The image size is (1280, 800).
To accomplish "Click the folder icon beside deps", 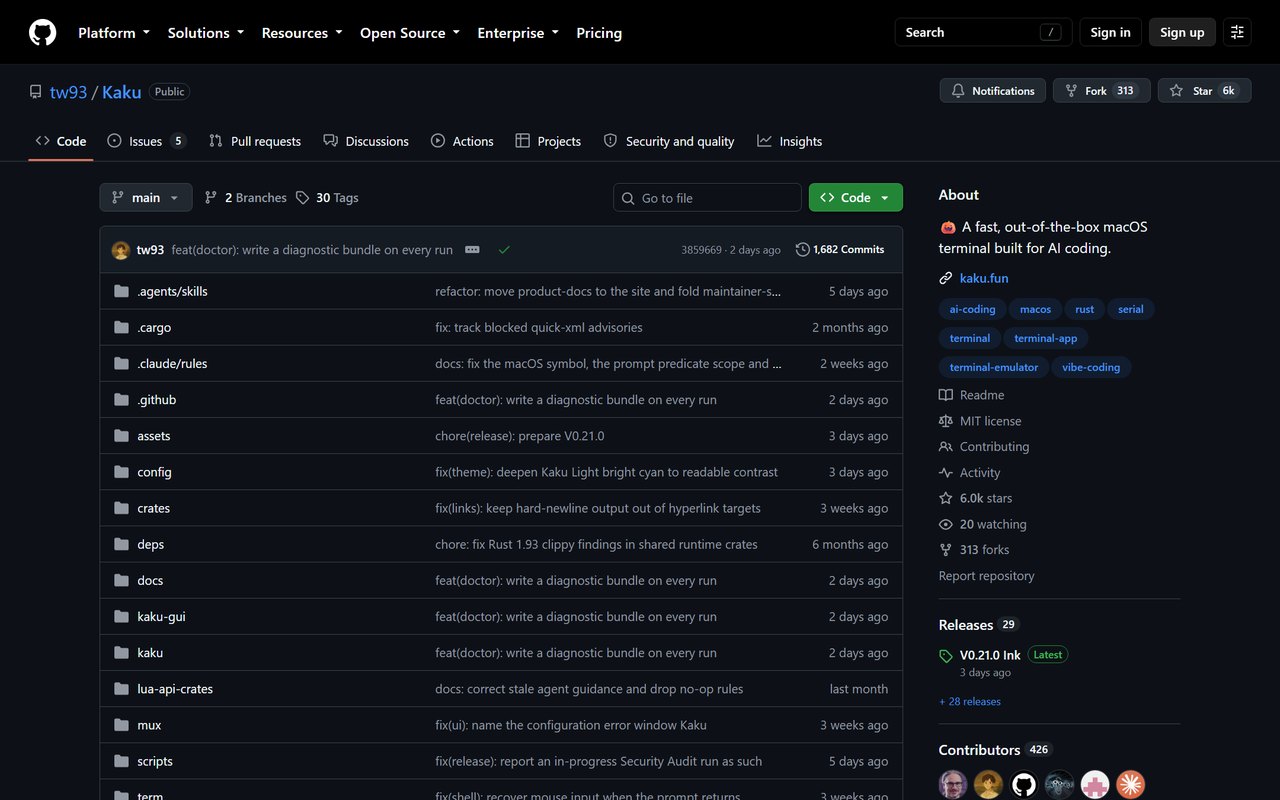I will [122, 544].
